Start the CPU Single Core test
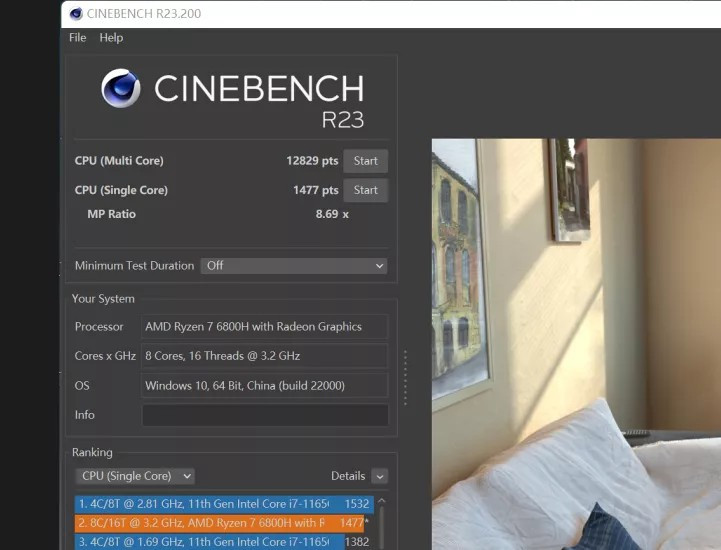Image resolution: width=721 pixels, height=550 pixels. pos(366,190)
